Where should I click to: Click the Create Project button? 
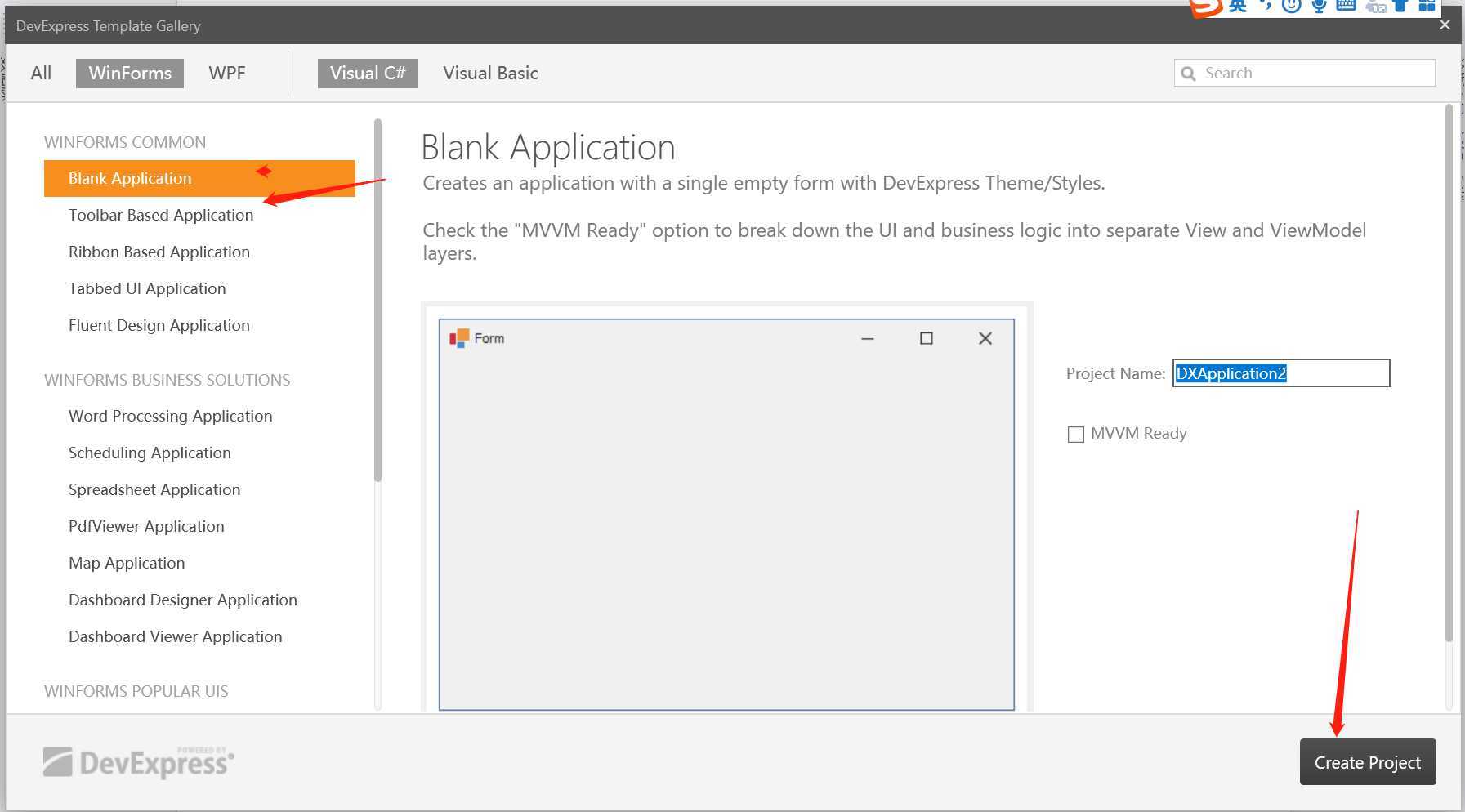pos(1368,762)
